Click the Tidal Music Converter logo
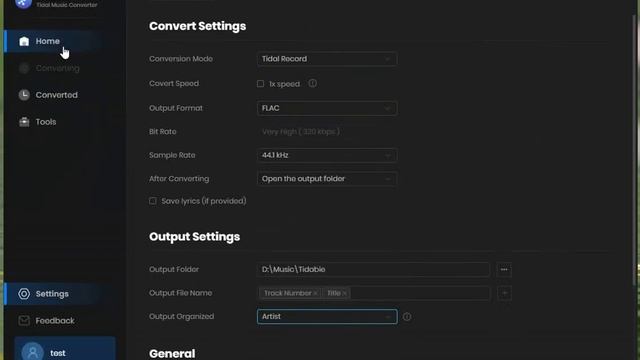Image resolution: width=640 pixels, height=360 pixels. [23, 4]
